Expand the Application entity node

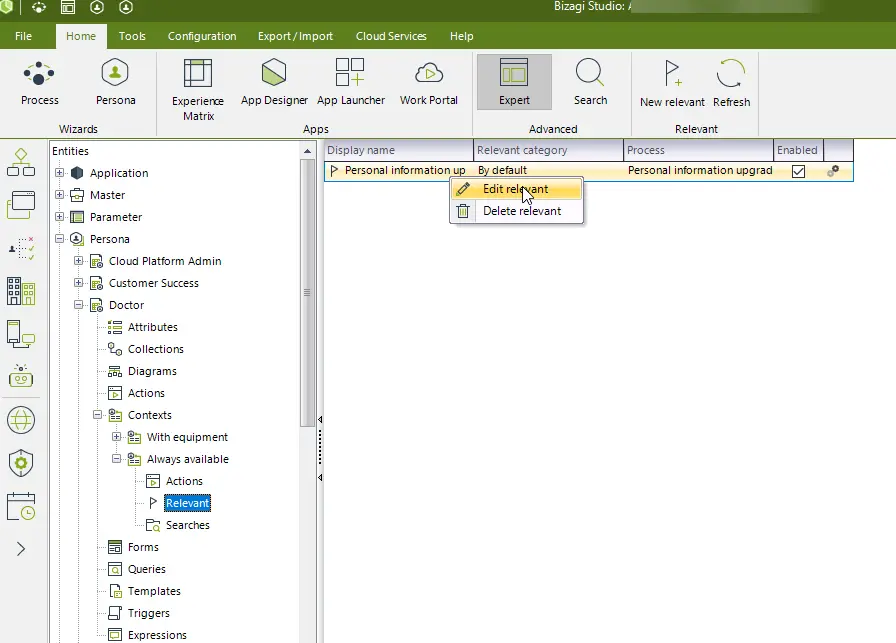coord(59,173)
